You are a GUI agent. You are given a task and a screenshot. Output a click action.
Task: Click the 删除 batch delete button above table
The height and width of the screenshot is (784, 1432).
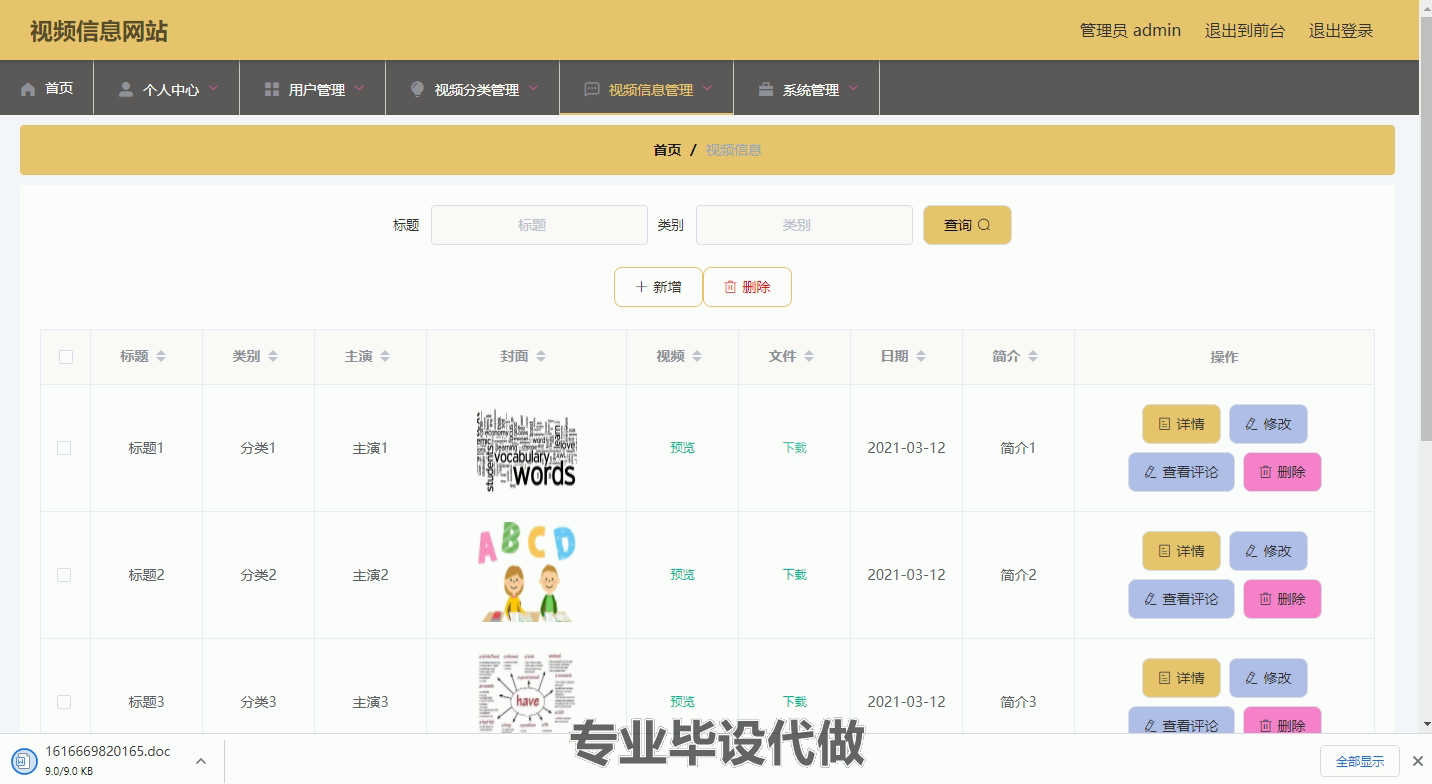click(x=747, y=287)
